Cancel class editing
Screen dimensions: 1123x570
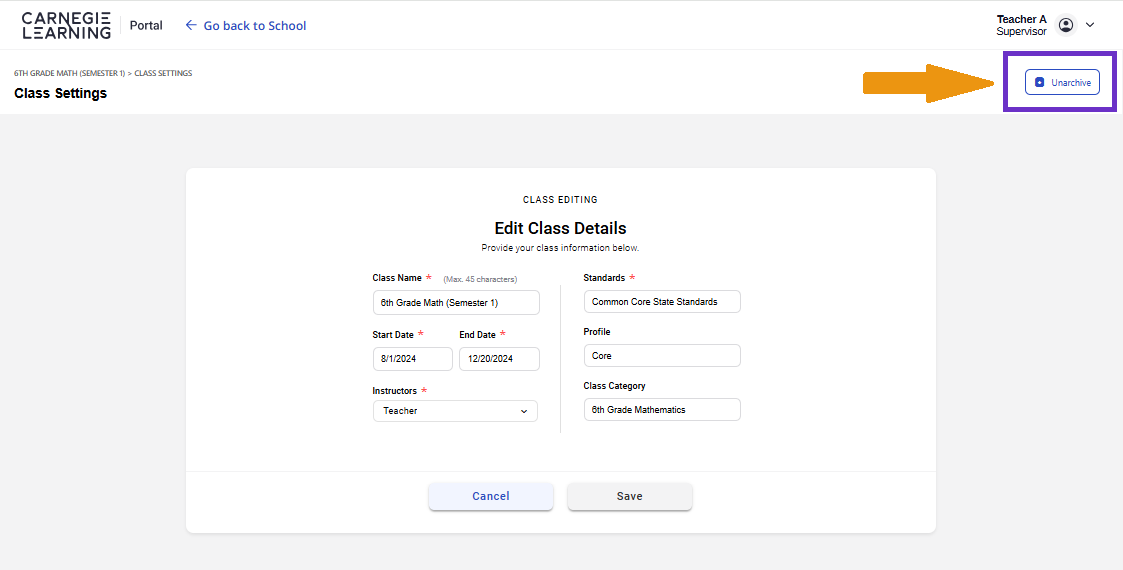click(491, 496)
